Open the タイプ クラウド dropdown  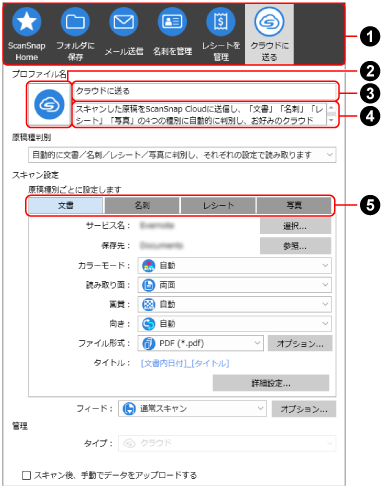coord(227,443)
